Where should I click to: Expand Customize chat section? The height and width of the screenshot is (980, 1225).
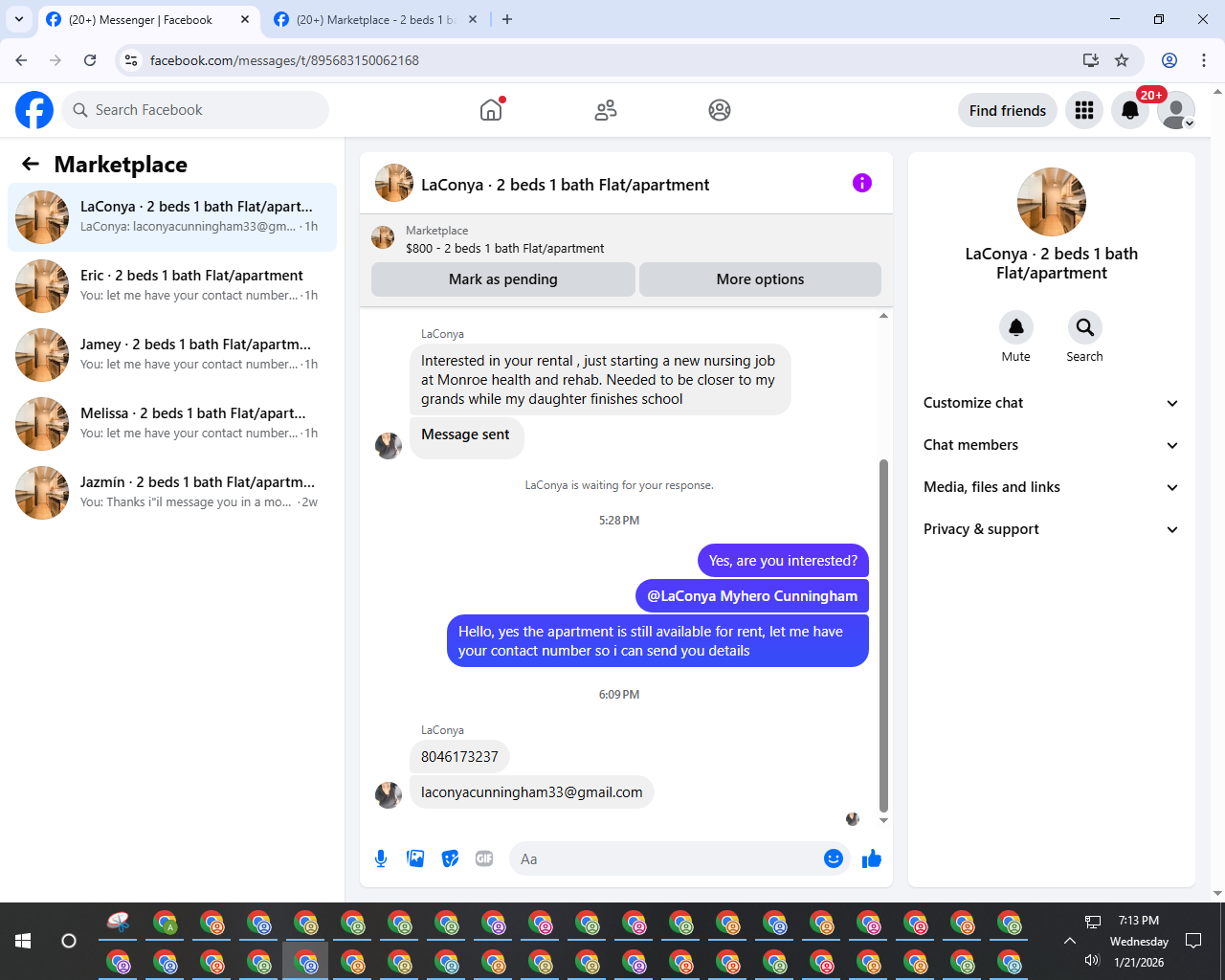click(1051, 403)
